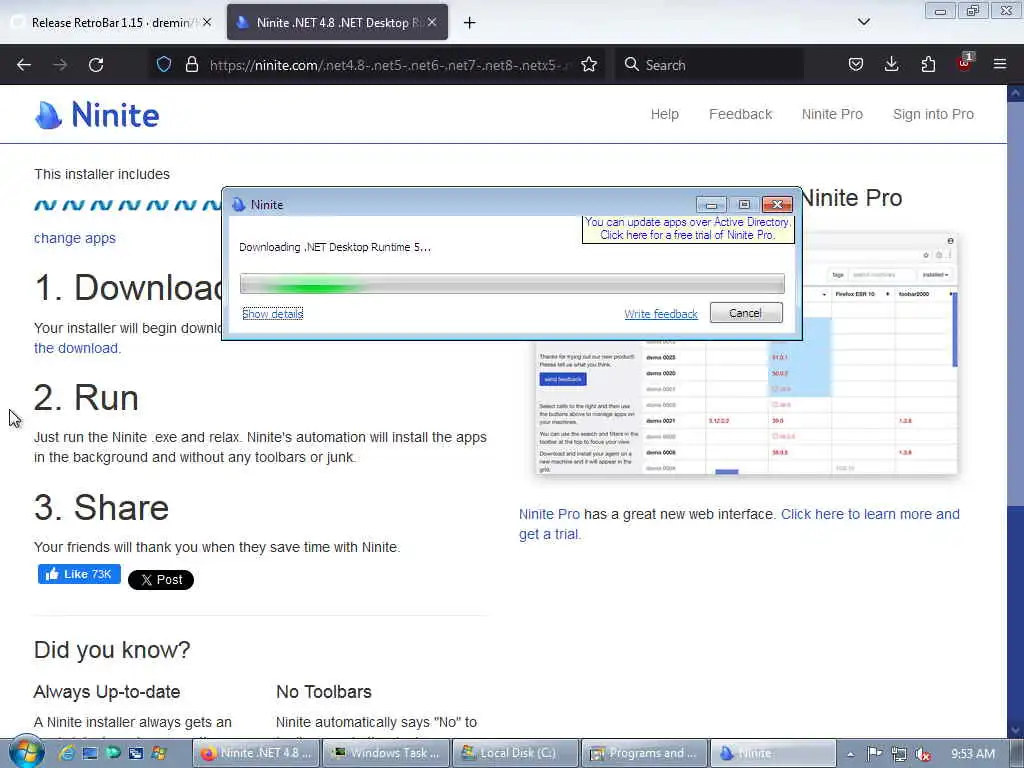Open the extensions puzzle icon
This screenshot has height=768, width=1024.
tap(928, 64)
